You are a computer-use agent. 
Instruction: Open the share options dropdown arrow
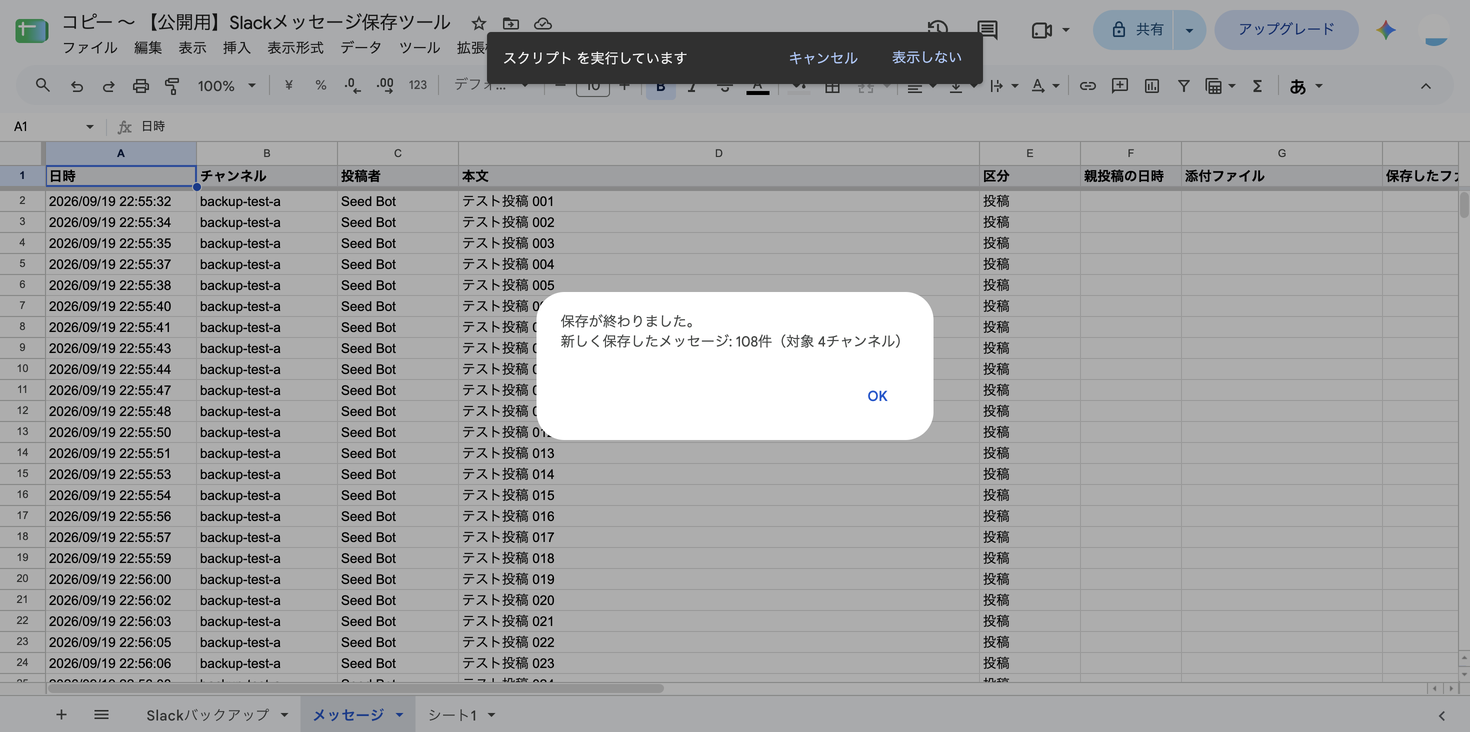pyautogui.click(x=1189, y=30)
